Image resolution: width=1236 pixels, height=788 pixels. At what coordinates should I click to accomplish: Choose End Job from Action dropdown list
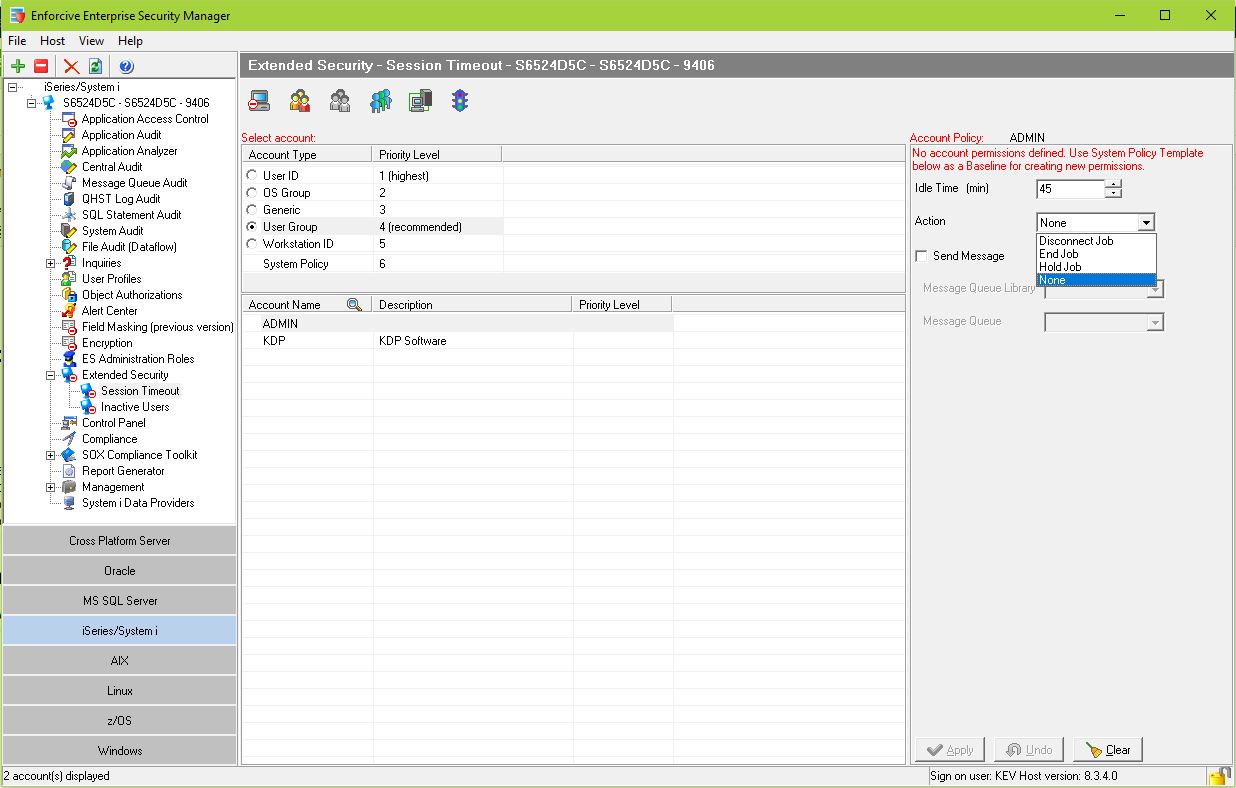[x=1058, y=254]
